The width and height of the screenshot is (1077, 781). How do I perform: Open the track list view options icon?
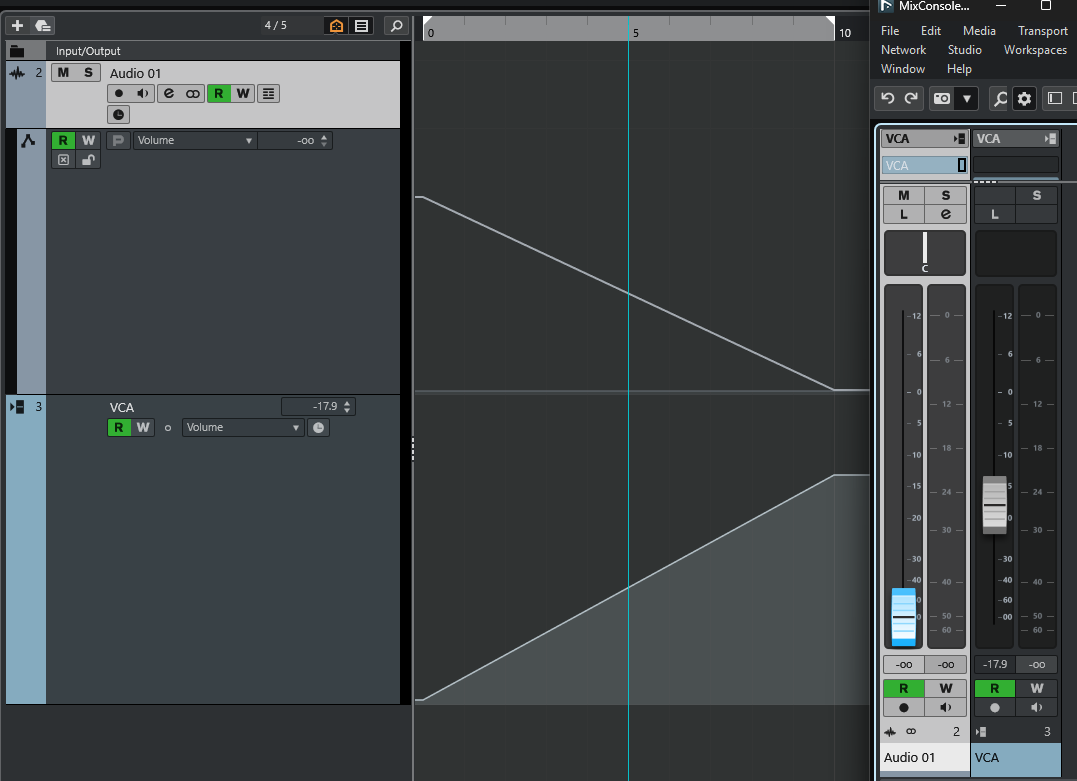click(361, 25)
